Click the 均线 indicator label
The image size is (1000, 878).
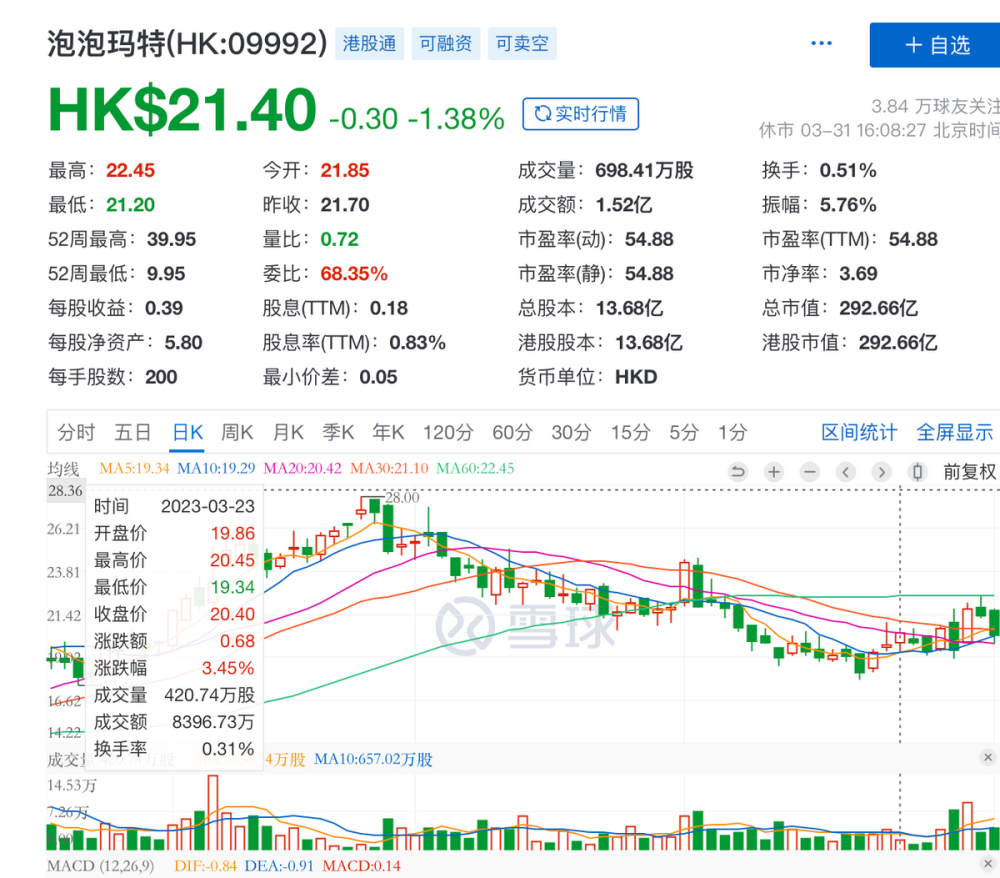(x=63, y=469)
